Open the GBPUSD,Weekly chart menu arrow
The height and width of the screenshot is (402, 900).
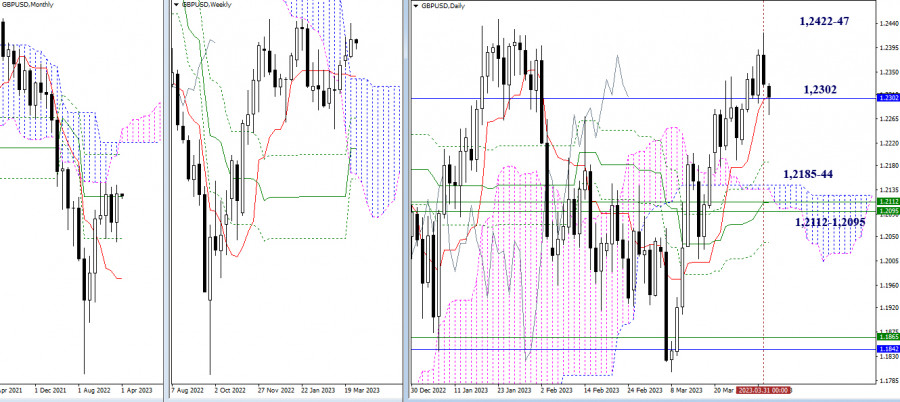tap(176, 4)
